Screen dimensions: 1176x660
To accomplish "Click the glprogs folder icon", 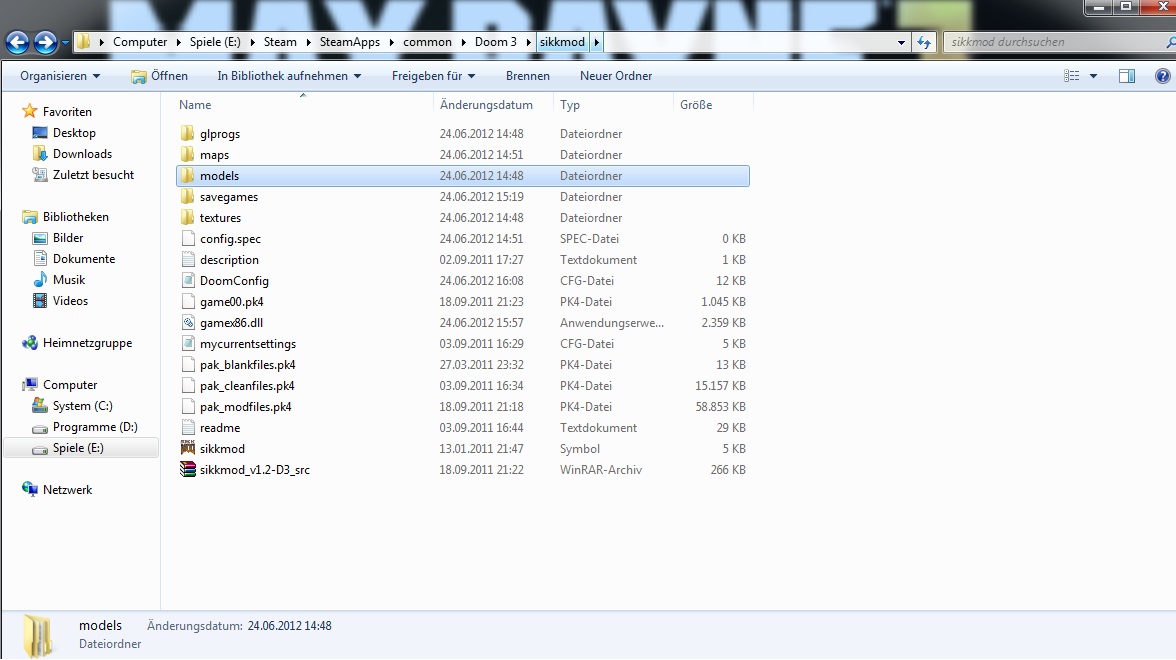I will click(188, 134).
